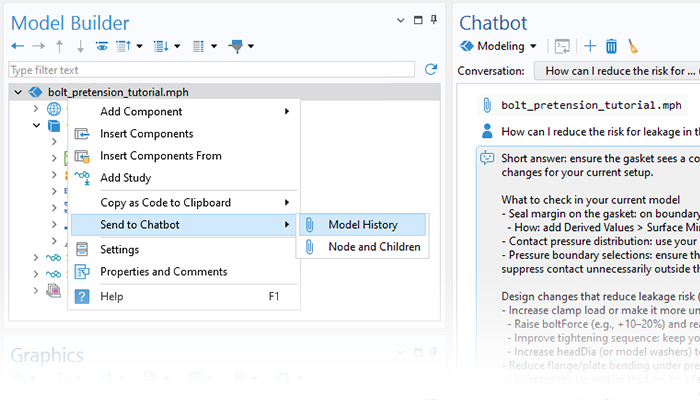700x400 pixels.
Task: Delete the Chatbot conversation with trash icon
Action: click(x=611, y=46)
